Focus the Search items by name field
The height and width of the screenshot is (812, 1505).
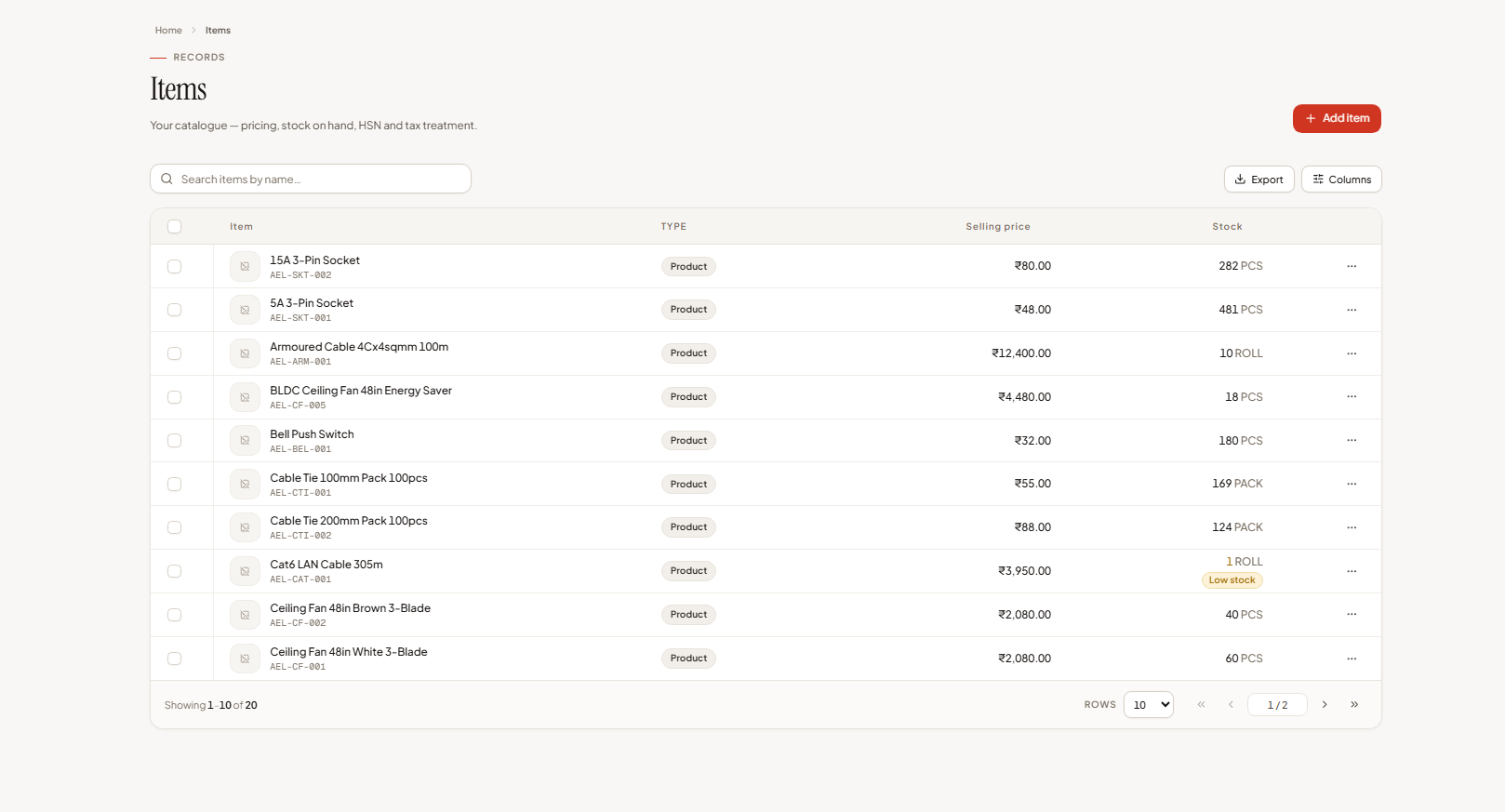point(311,179)
